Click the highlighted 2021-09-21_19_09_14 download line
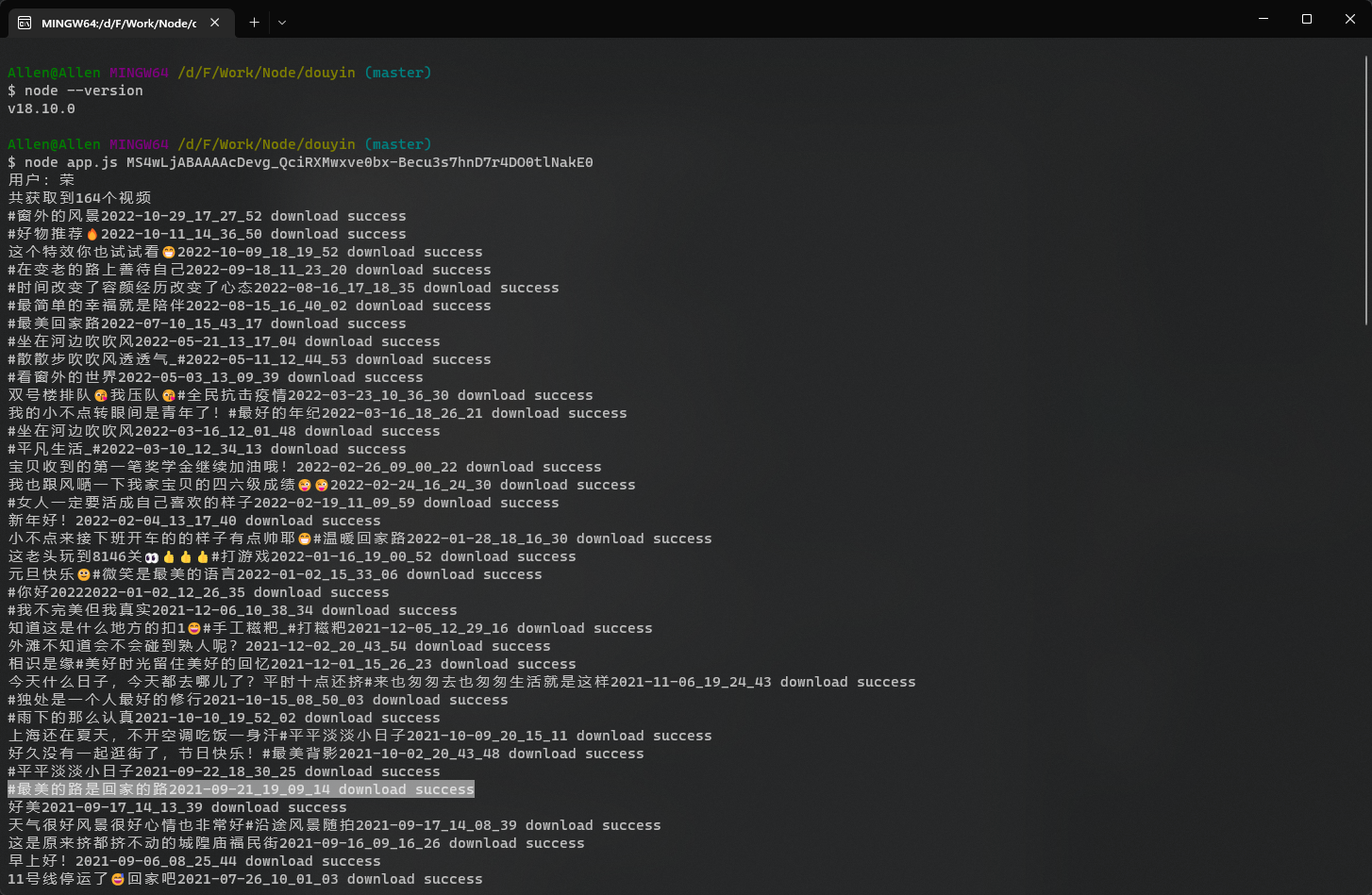 [x=241, y=789]
